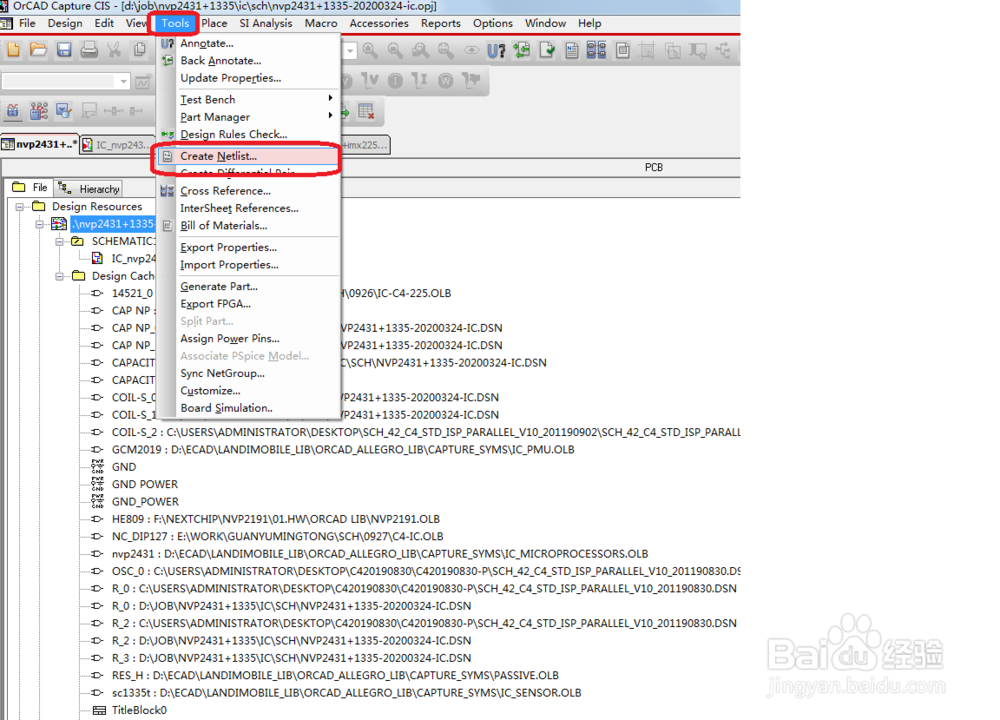1000x720 pixels.
Task: Collapse the Design Cache folder node
Action: [x=59, y=276]
